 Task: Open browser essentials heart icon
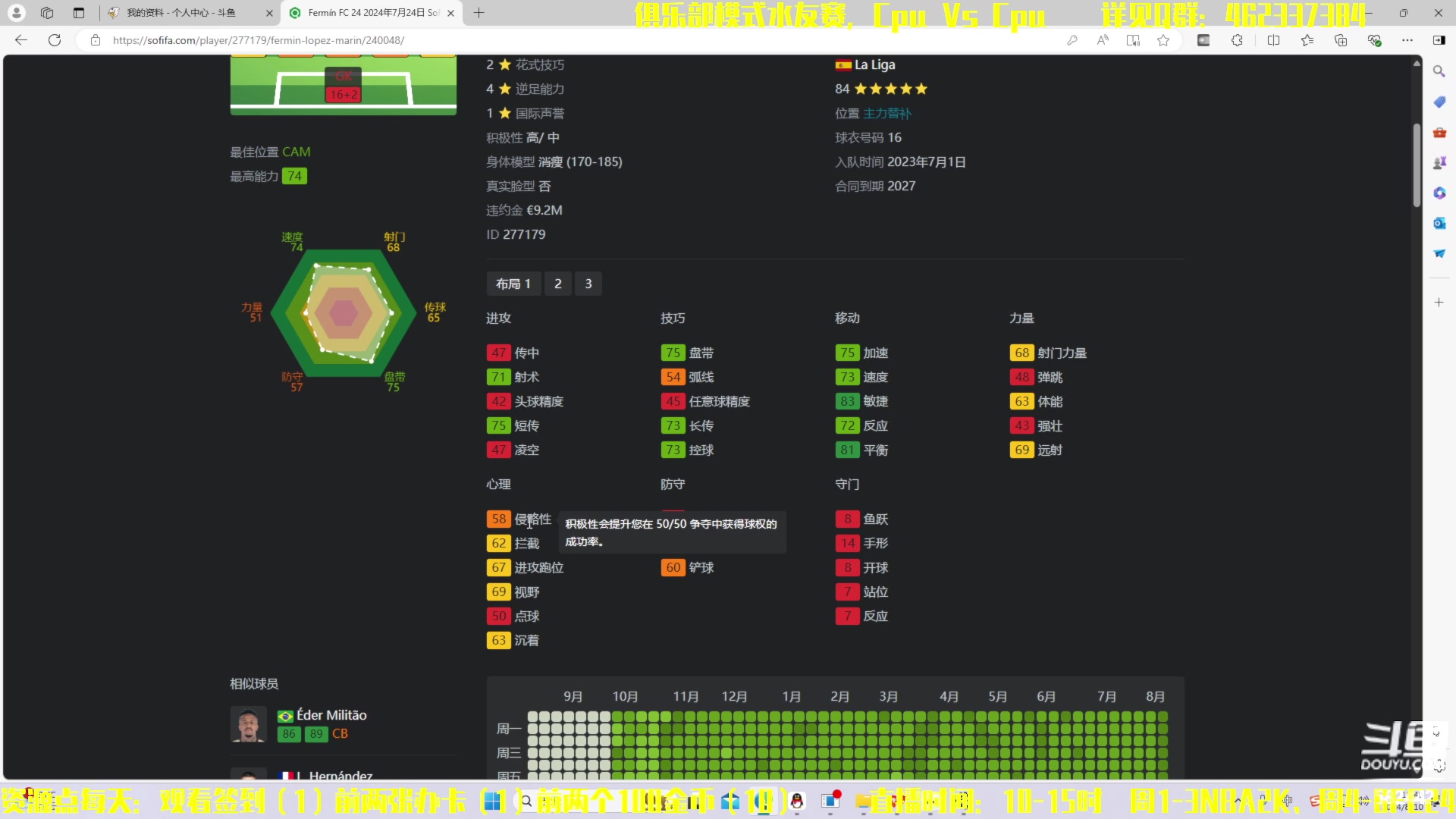click(x=1374, y=40)
